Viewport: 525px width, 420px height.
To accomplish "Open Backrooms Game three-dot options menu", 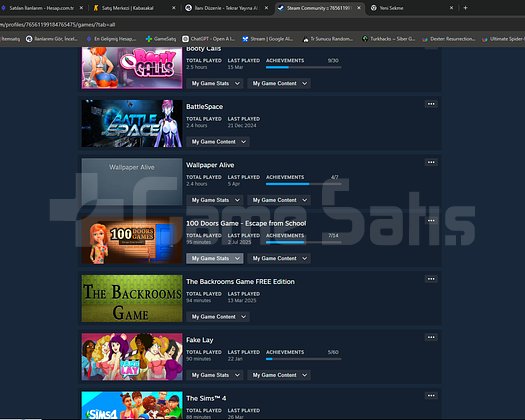I will (431, 279).
